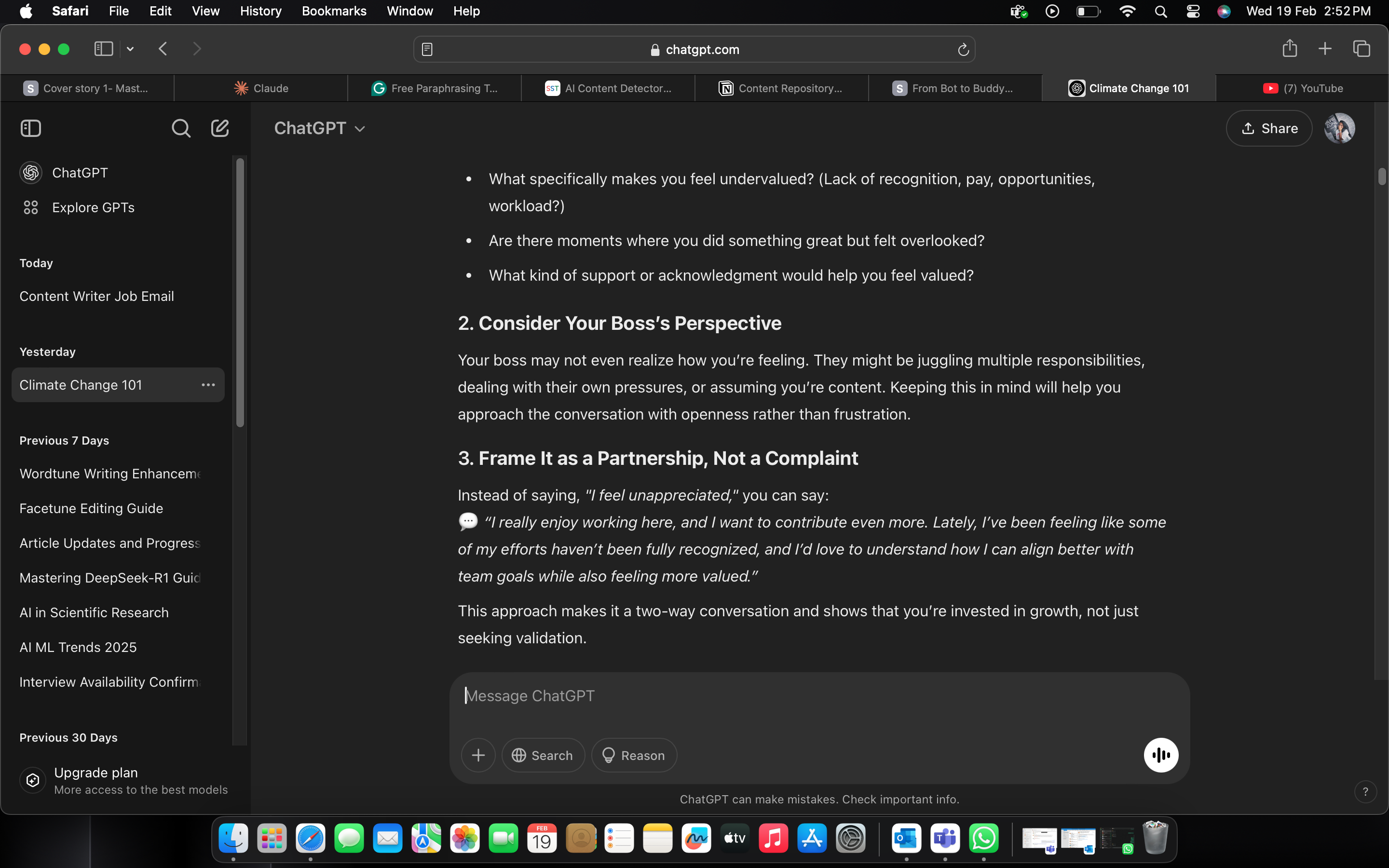Image resolution: width=1389 pixels, height=868 pixels.
Task: Expand the ChatGPT model selector
Action: 320,128
